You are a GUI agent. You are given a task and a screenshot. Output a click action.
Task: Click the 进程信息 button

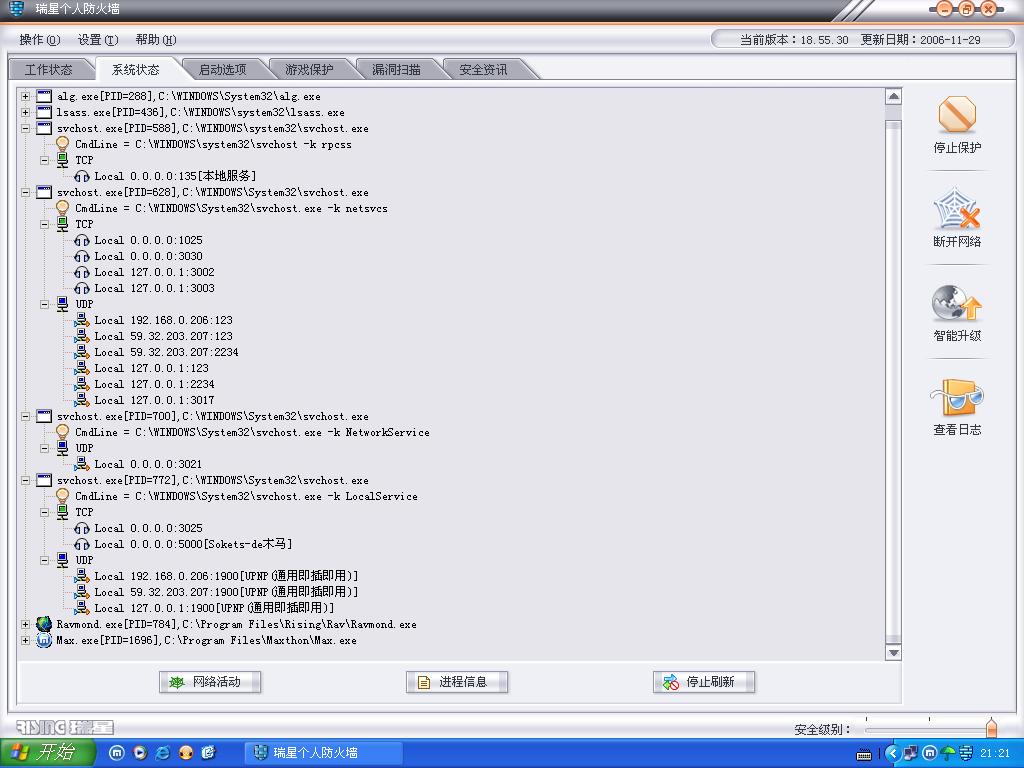456,682
